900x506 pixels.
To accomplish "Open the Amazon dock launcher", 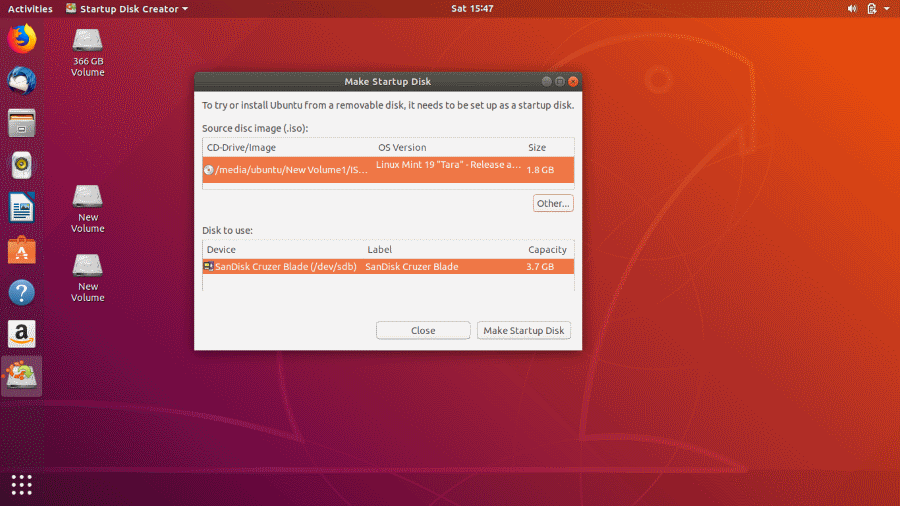I will coord(22,334).
